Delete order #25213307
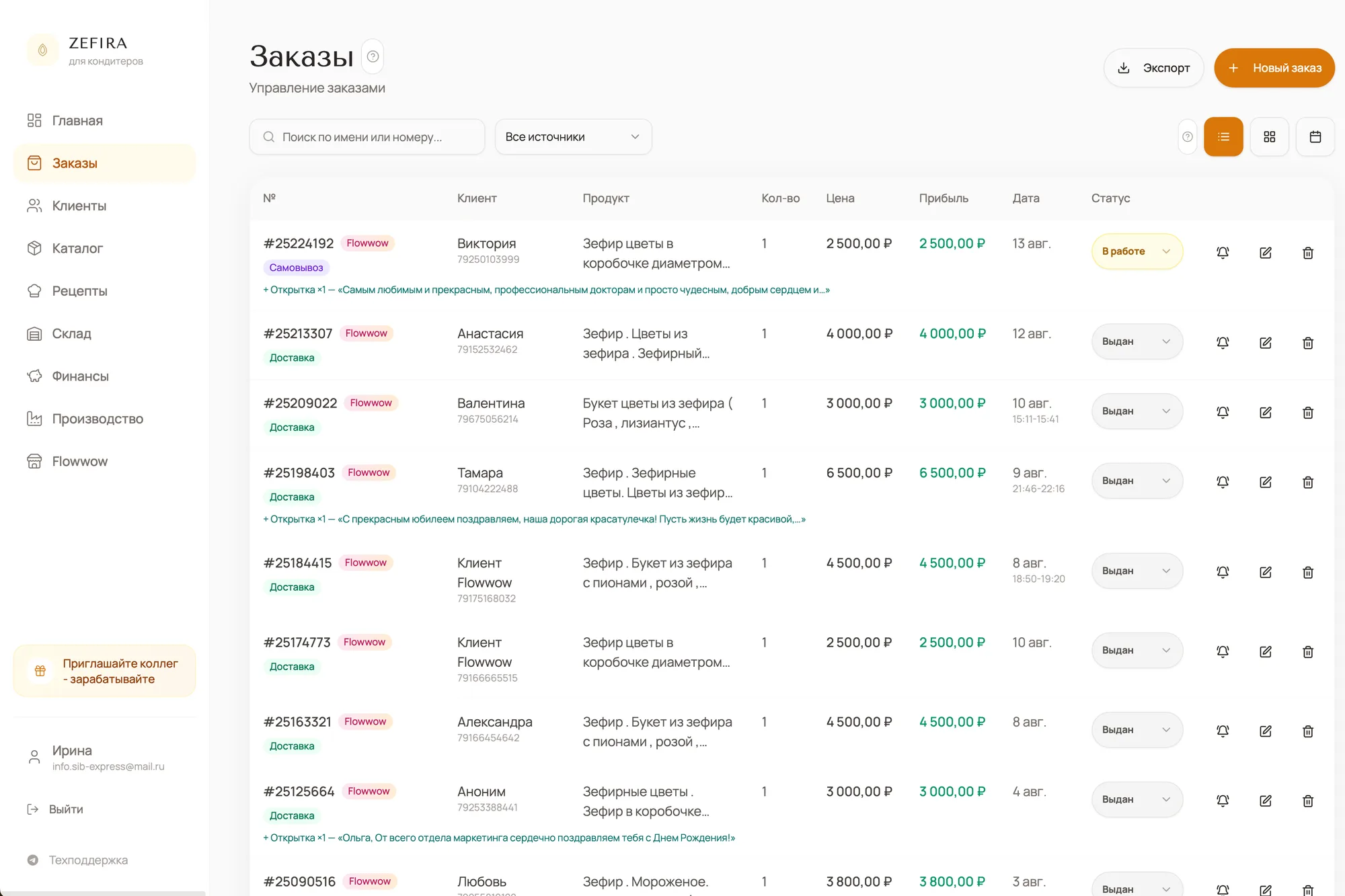Screen dimensions: 1345x896 click(1308, 343)
